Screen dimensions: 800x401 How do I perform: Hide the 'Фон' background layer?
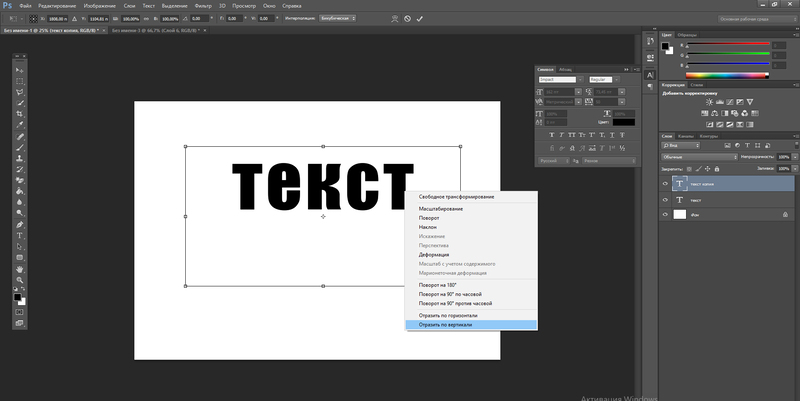[x=665, y=215]
